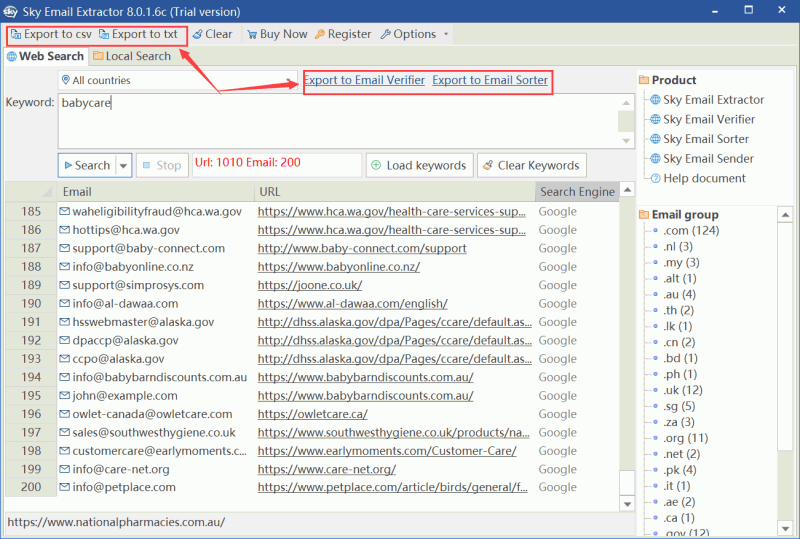
Task: Select the .ca (1) email group
Action: pos(679,518)
